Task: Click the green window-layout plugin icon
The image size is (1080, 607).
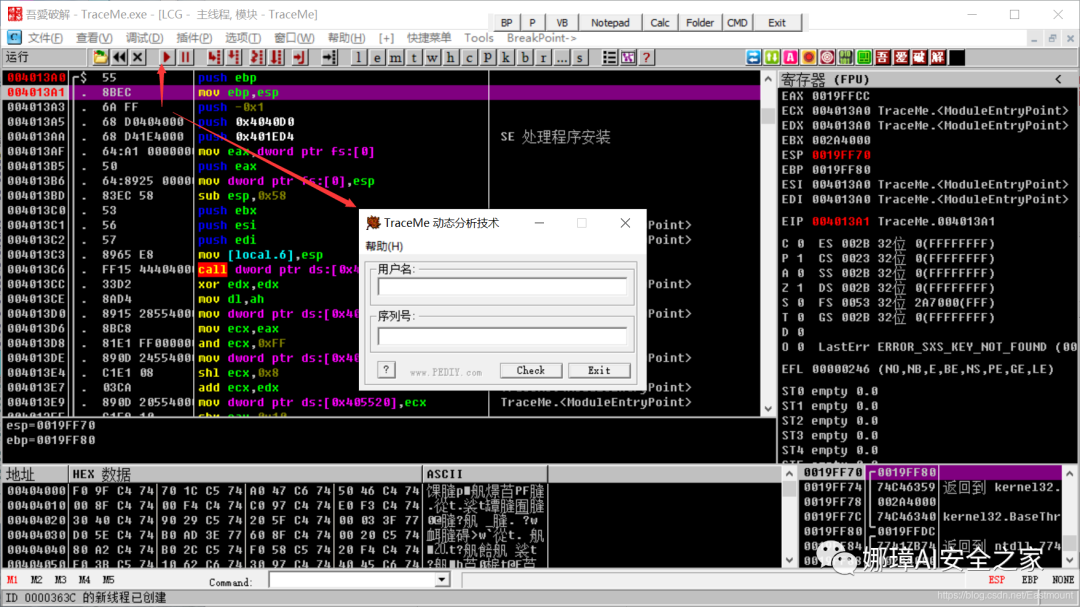Action: 864,57
